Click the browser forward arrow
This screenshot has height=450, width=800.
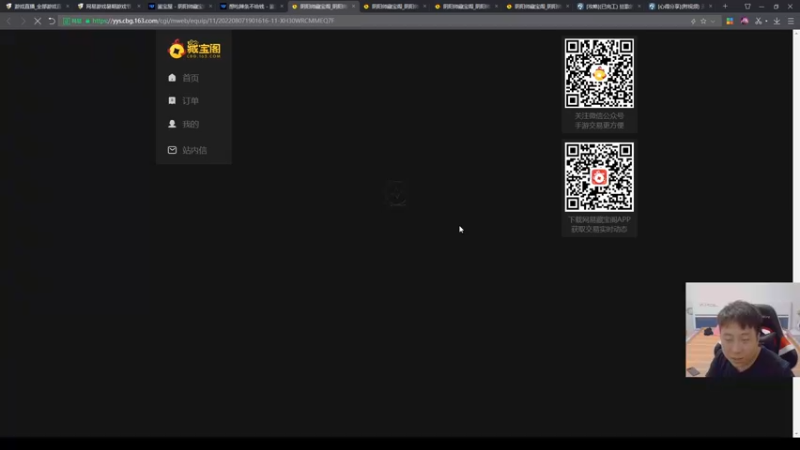click(x=22, y=21)
